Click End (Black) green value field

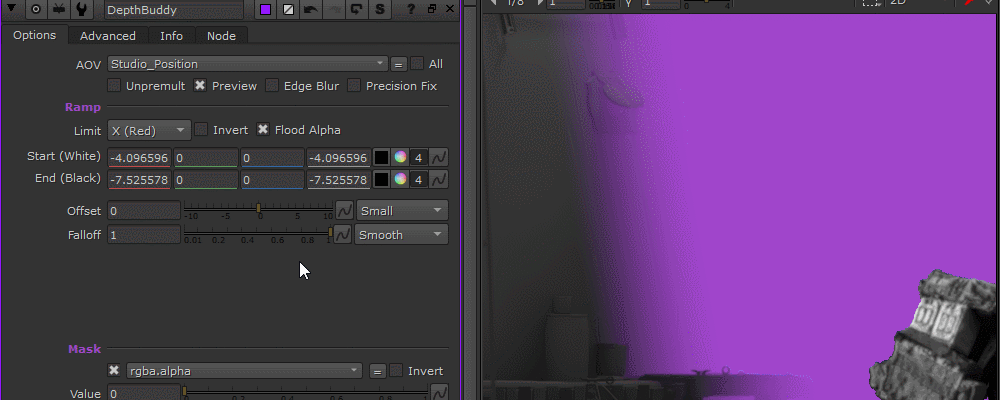coord(205,180)
